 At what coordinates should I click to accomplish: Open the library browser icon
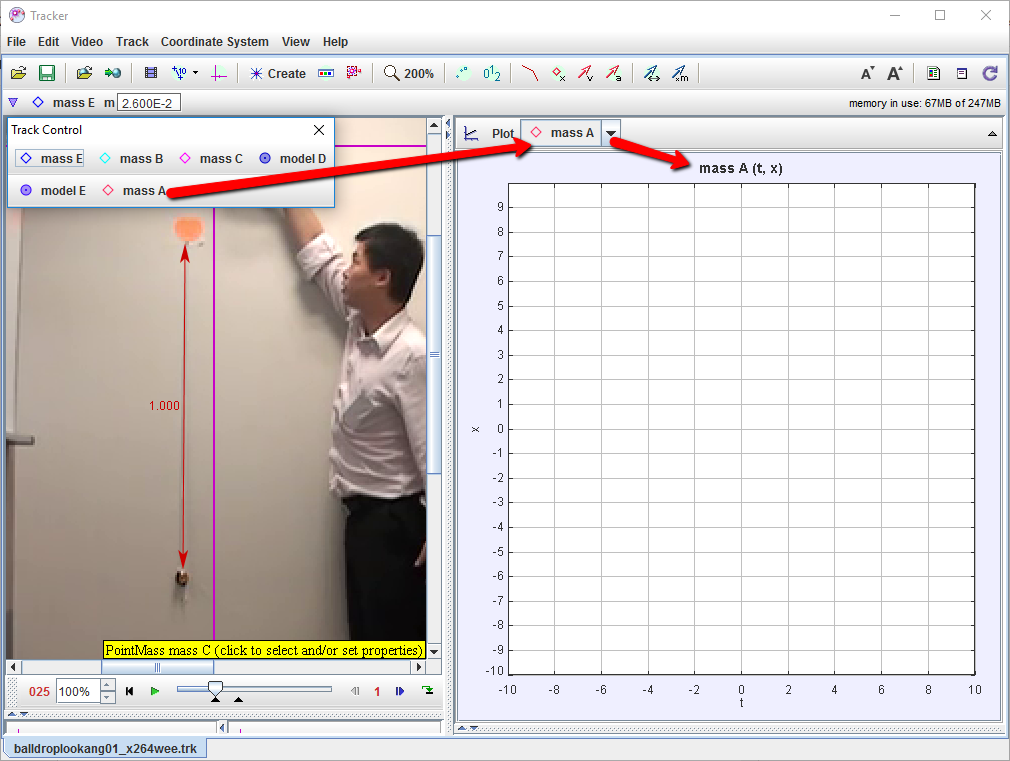pos(84,73)
